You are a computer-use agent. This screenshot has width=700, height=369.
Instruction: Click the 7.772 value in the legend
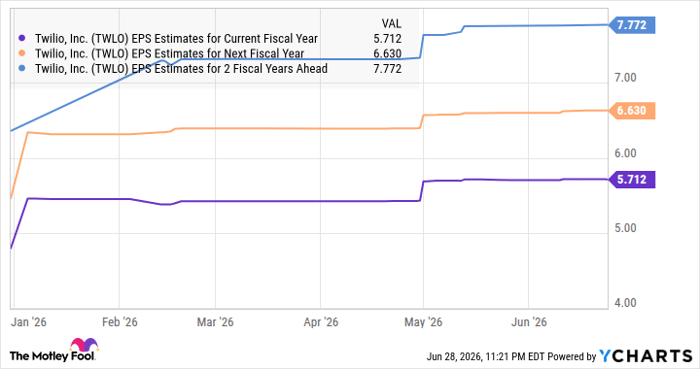(x=388, y=69)
